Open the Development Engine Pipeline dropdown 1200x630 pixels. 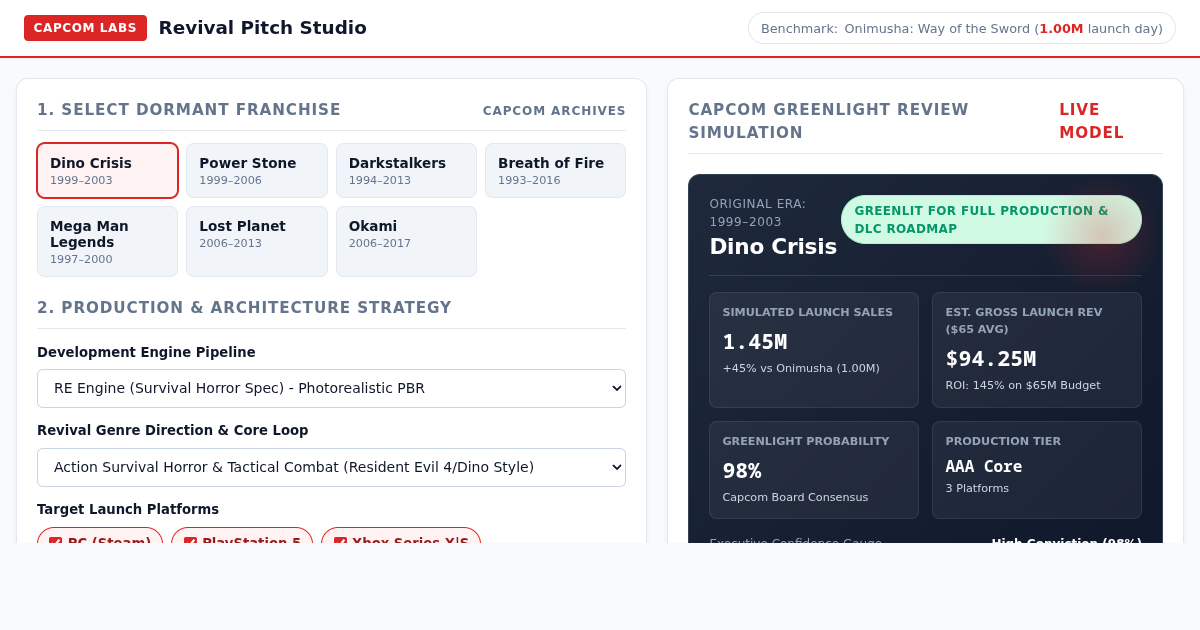[331, 388]
